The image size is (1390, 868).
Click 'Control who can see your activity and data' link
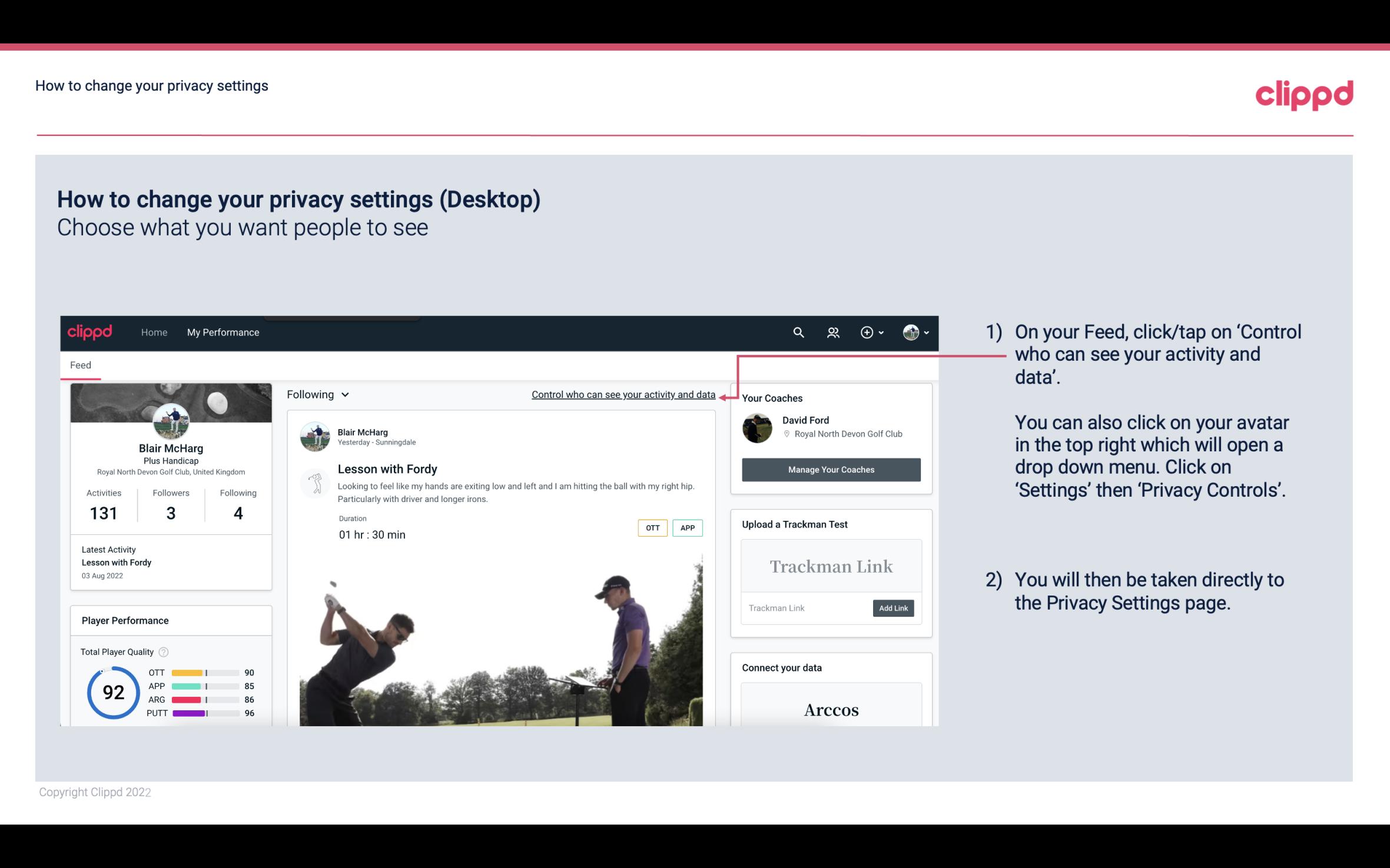point(623,394)
